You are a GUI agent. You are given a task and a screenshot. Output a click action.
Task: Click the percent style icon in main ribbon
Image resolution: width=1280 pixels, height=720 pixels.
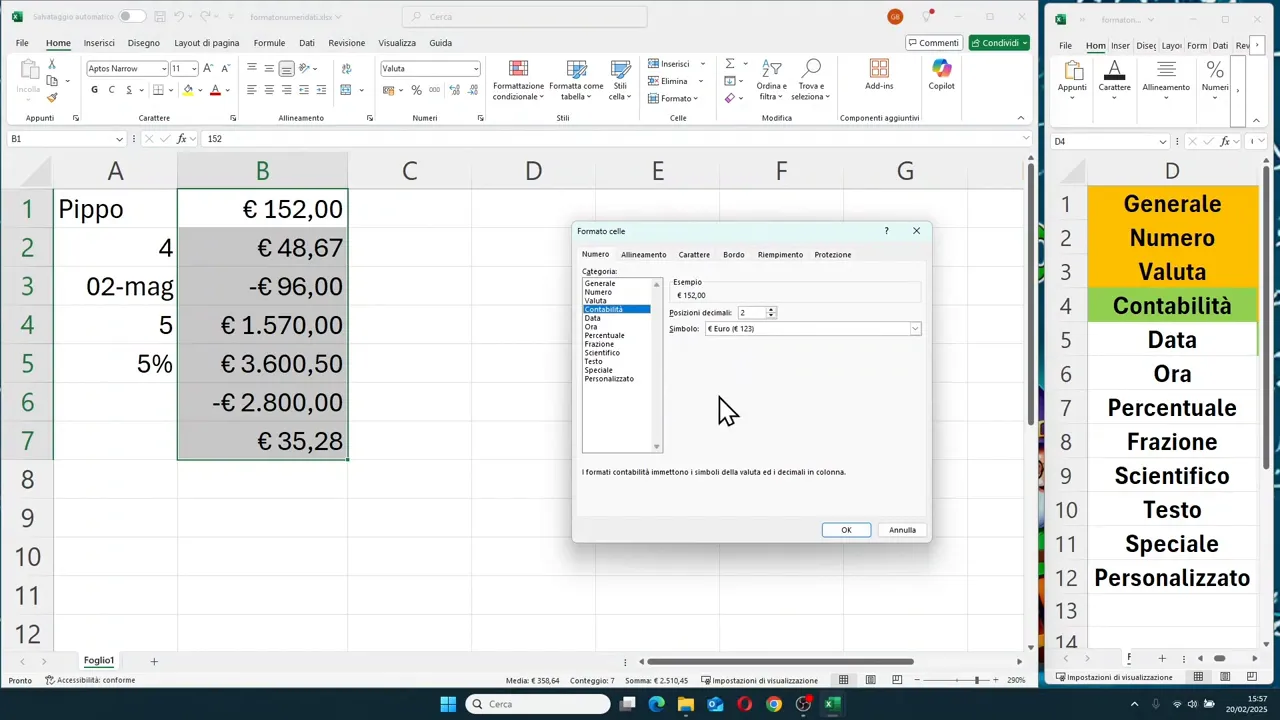(x=416, y=90)
